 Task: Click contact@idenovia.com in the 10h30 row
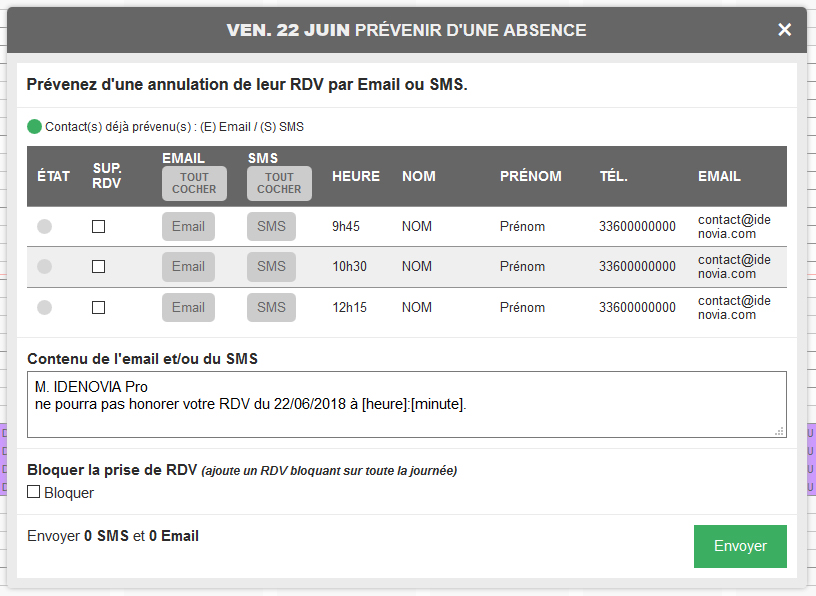tap(734, 267)
